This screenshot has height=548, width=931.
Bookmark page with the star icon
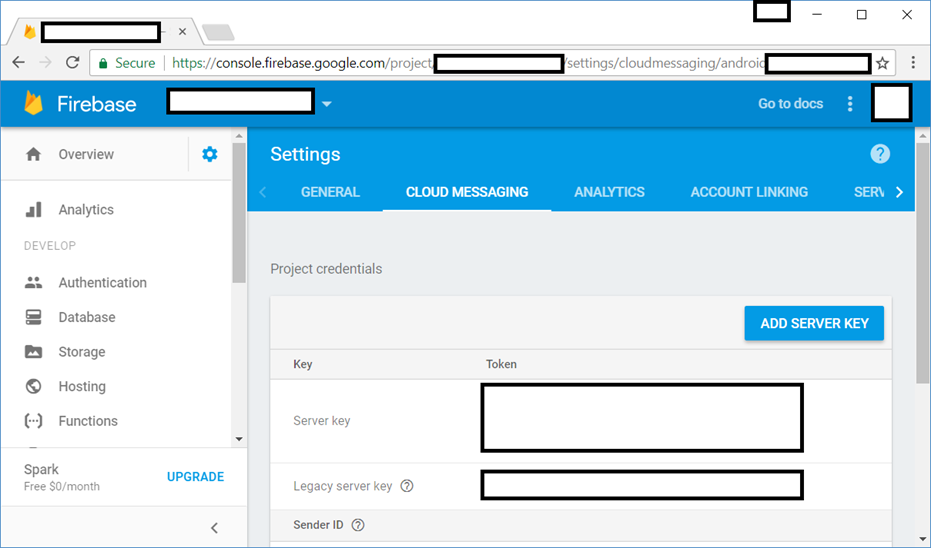pos(883,63)
